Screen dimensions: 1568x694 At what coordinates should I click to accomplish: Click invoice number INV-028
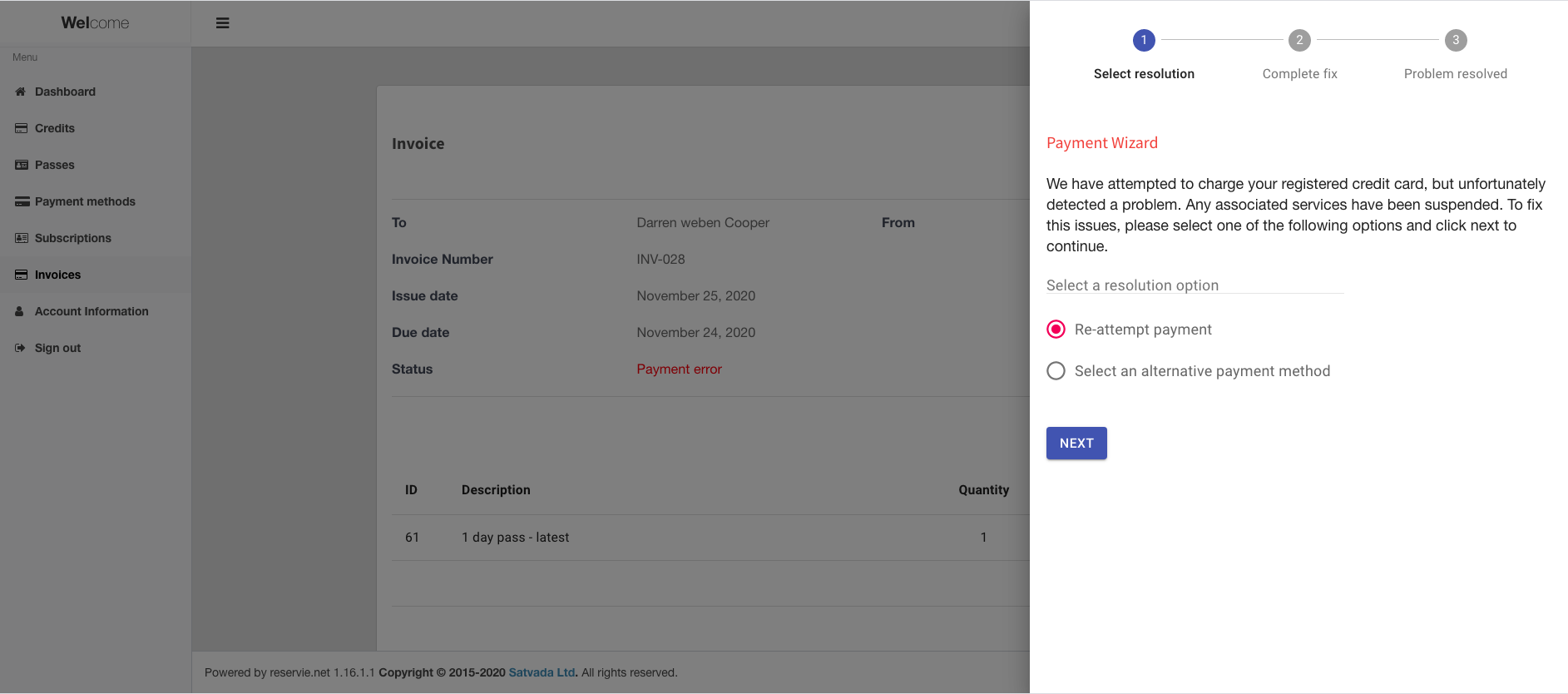[660, 260]
